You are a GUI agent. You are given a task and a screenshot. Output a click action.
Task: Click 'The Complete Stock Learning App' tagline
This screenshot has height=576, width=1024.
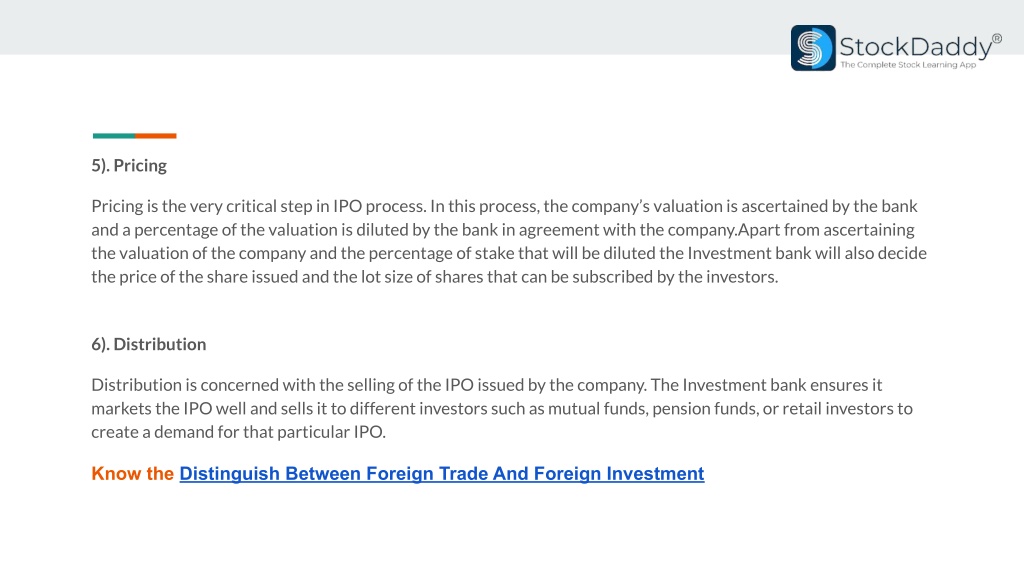coord(908,65)
